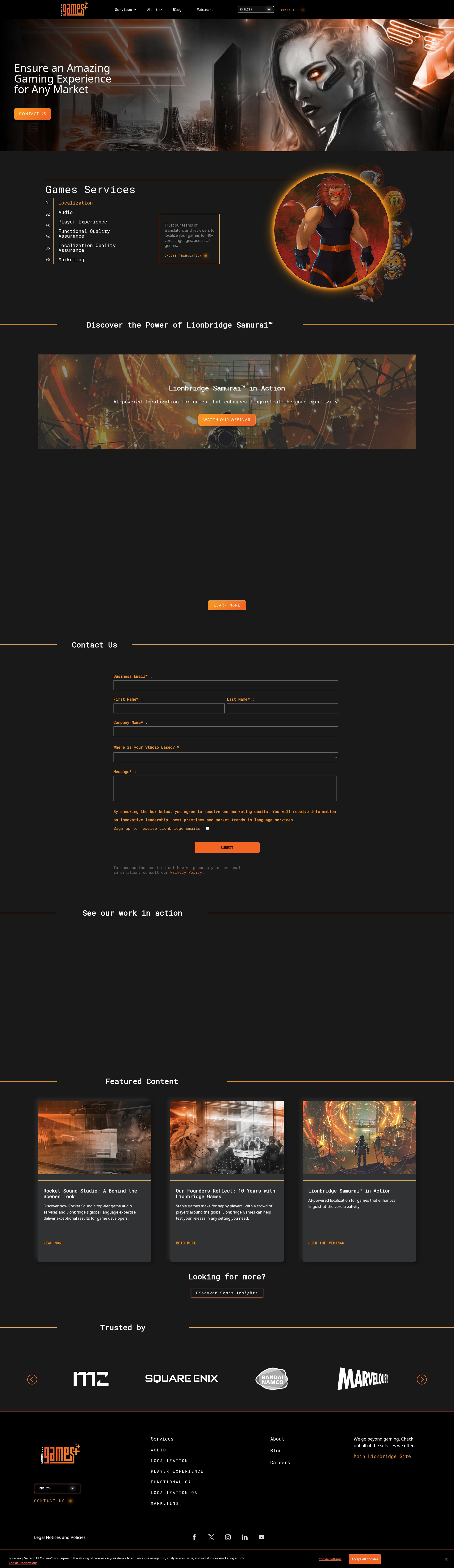Click the previous arrow in Trusted by carousel
This screenshot has height=1568, width=454.
[32, 1379]
